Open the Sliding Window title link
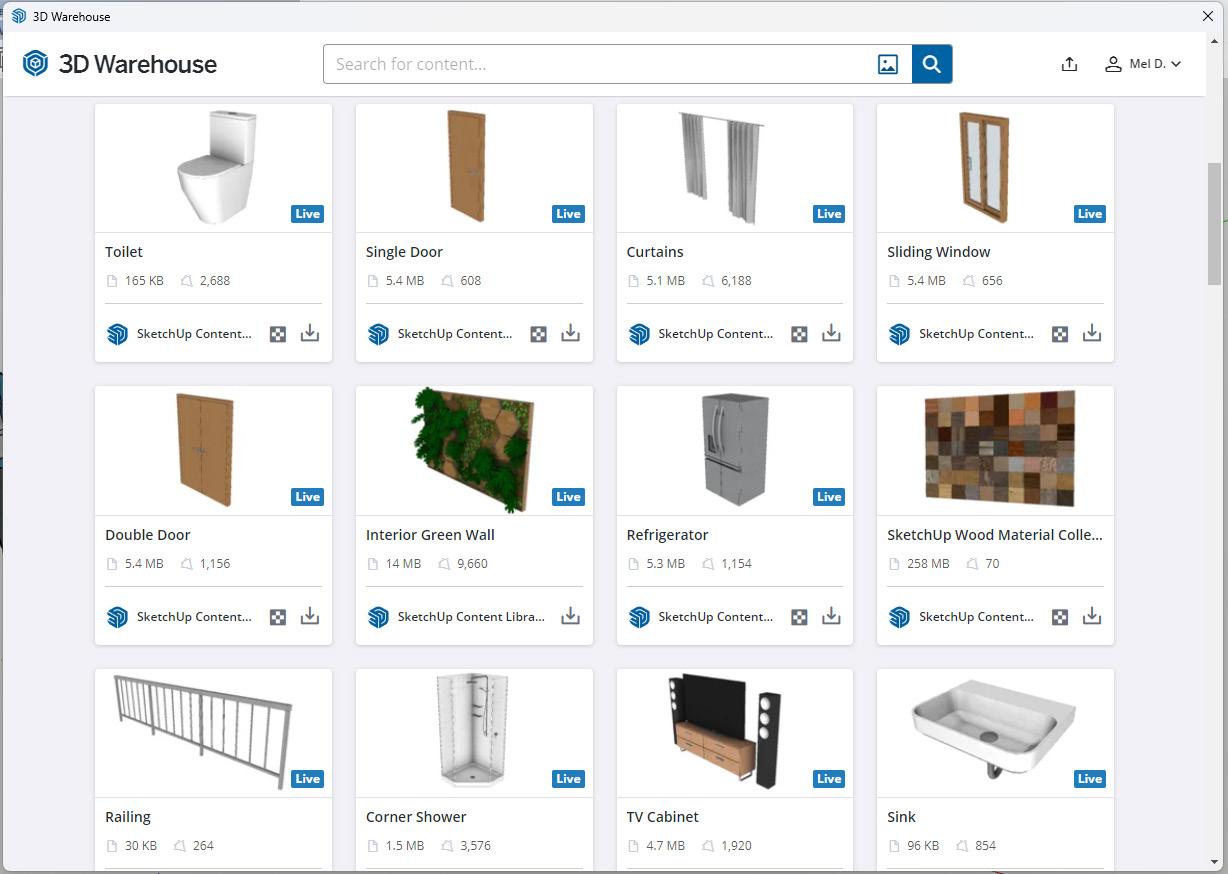Viewport: 1228px width, 874px height. click(x=939, y=252)
